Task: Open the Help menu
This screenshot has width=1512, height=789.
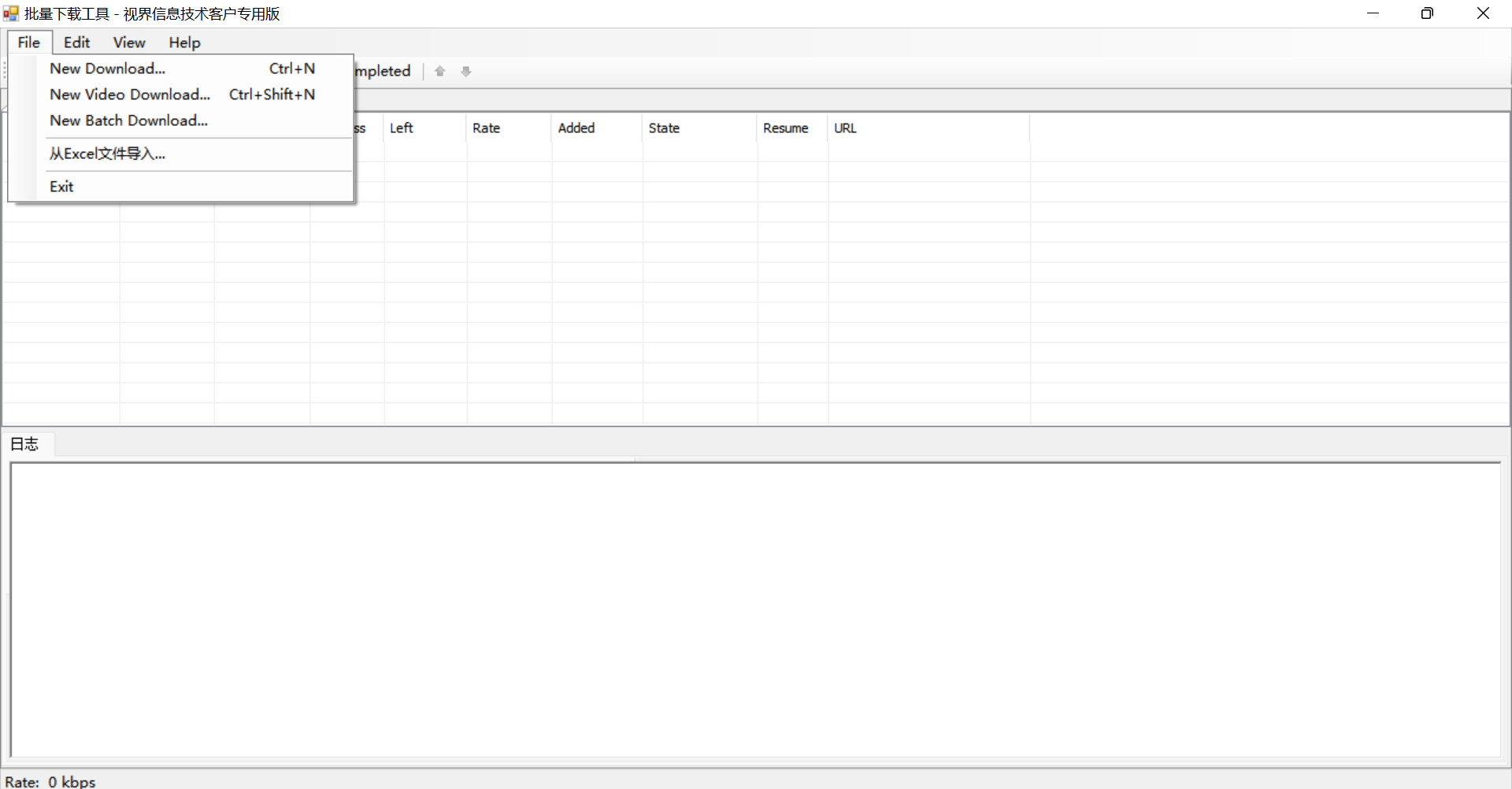Action: tap(184, 43)
